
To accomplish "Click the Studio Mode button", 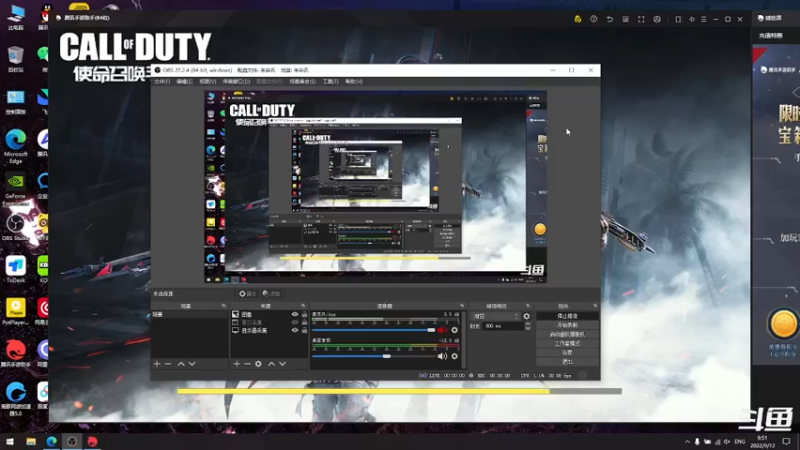I will pyautogui.click(x=567, y=343).
